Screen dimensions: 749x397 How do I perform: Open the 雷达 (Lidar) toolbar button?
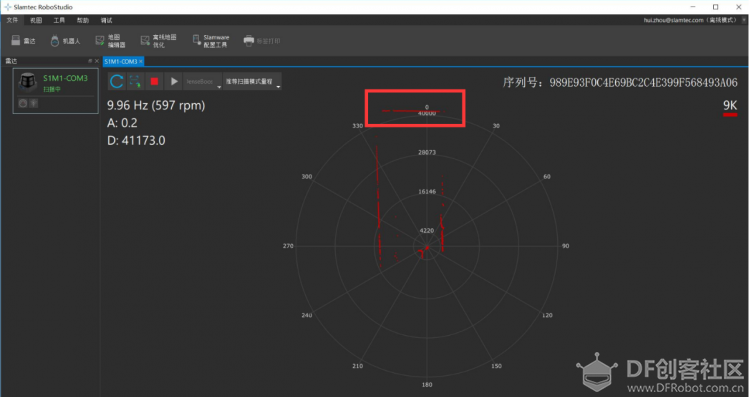pos(23,41)
